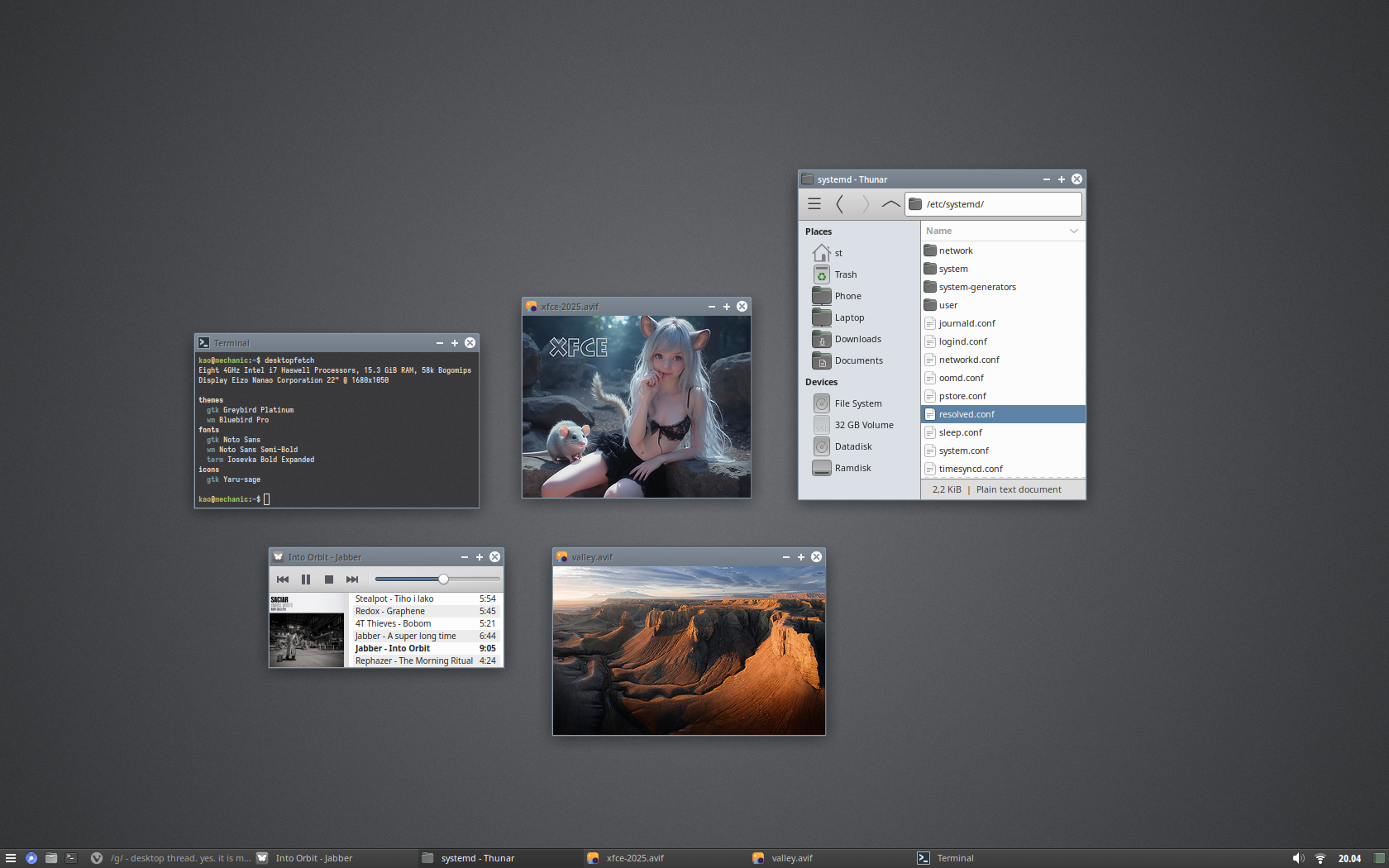Switch to valley.avif taskbar button
The height and width of the screenshot is (868, 1389).
pos(831,858)
